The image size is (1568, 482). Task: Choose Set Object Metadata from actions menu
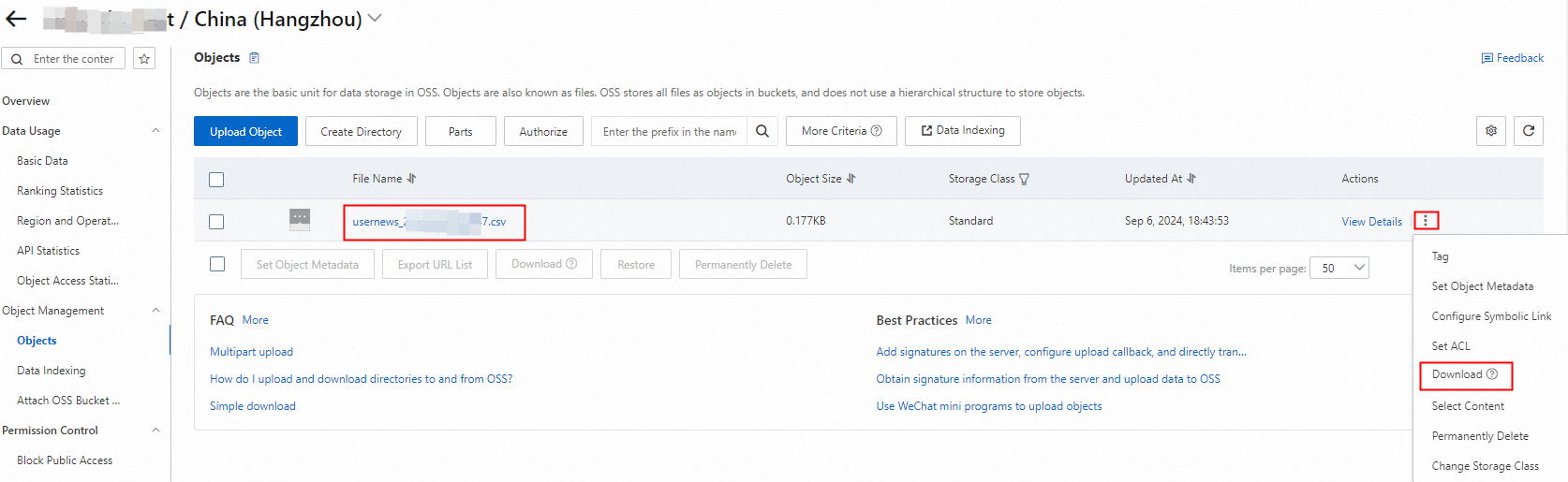click(1483, 286)
